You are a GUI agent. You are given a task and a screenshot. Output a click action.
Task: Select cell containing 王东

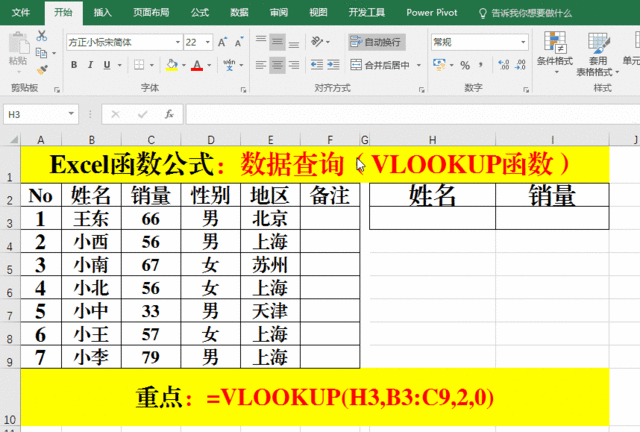point(91,218)
